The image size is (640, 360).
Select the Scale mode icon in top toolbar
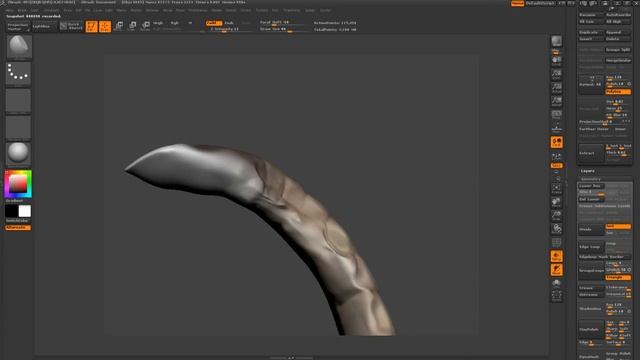click(132, 27)
